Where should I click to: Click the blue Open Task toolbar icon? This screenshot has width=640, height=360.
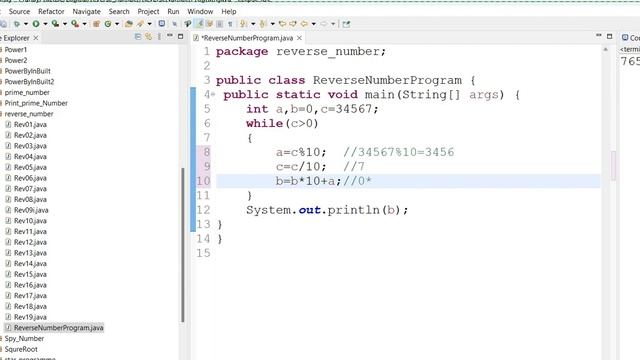(162, 24)
